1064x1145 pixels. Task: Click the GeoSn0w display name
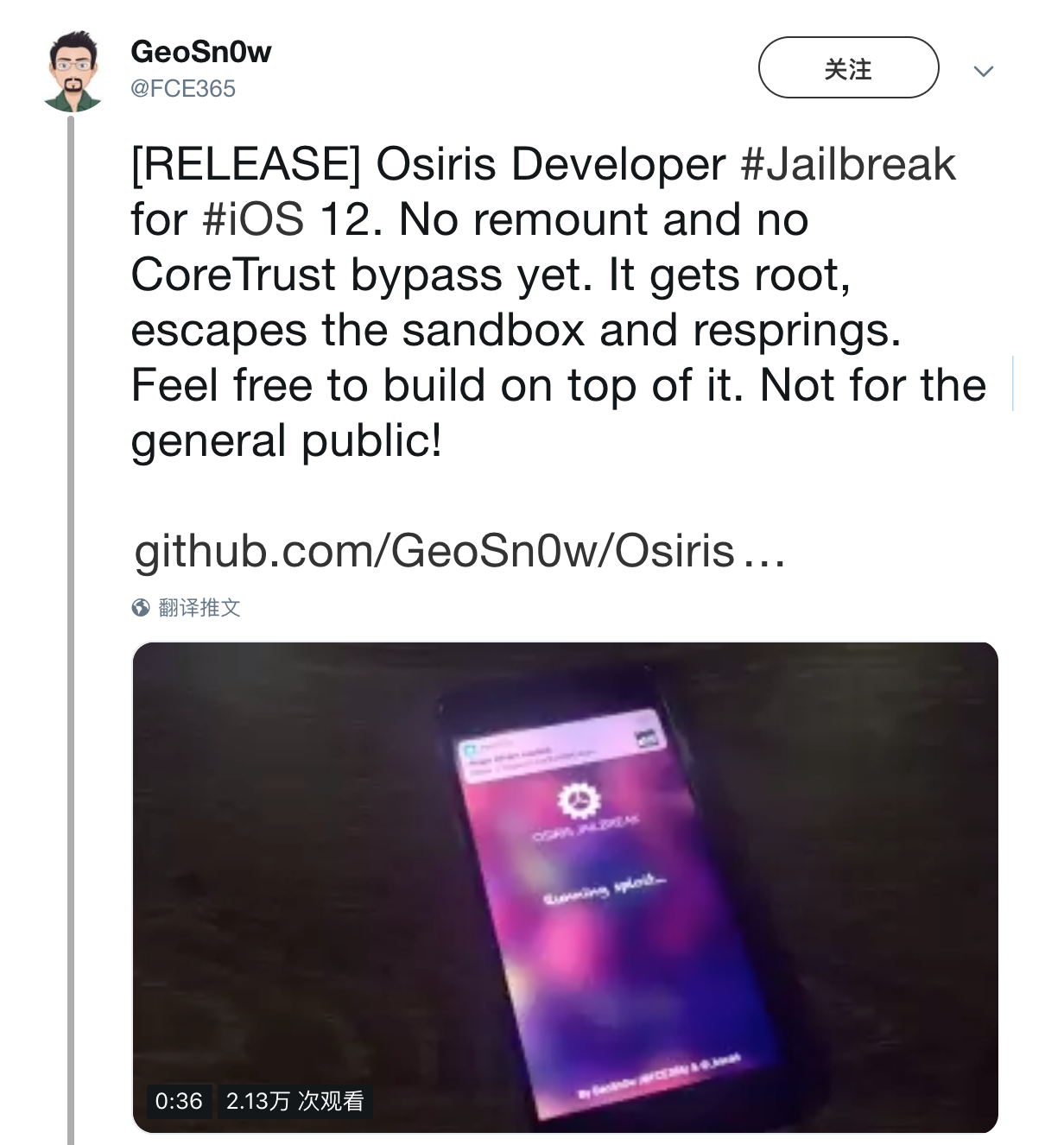[x=200, y=53]
